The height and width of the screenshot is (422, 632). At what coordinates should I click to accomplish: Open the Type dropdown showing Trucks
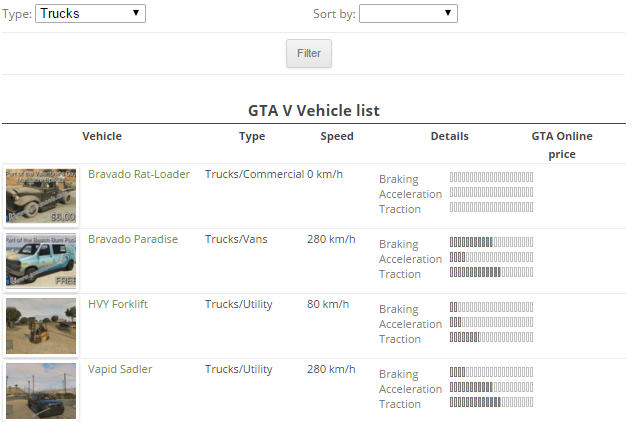[90, 13]
